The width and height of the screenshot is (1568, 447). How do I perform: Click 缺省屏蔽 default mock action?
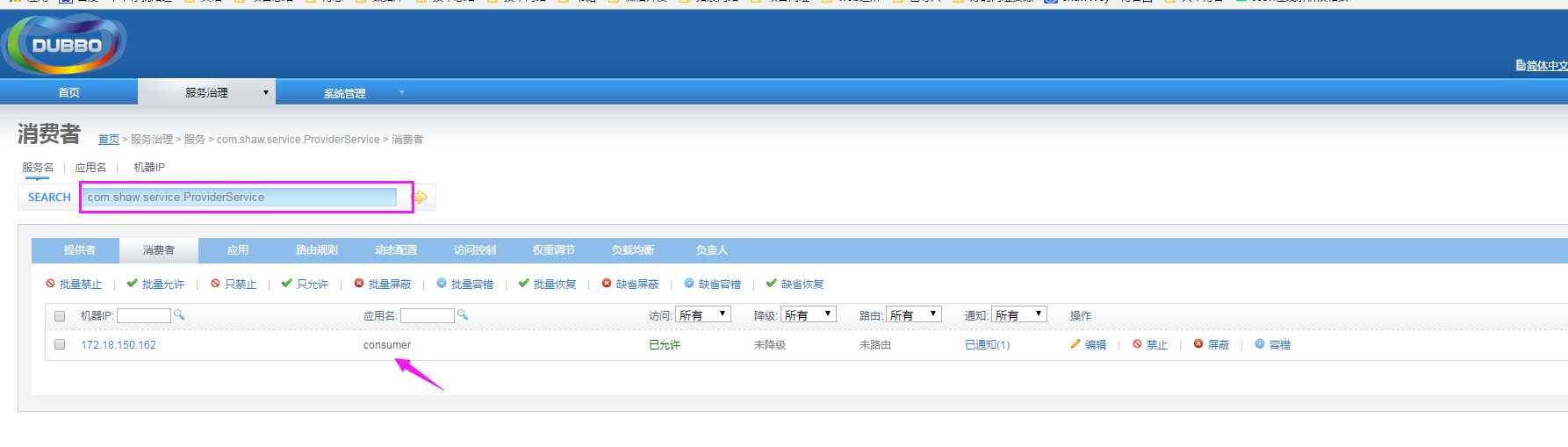click(x=637, y=285)
